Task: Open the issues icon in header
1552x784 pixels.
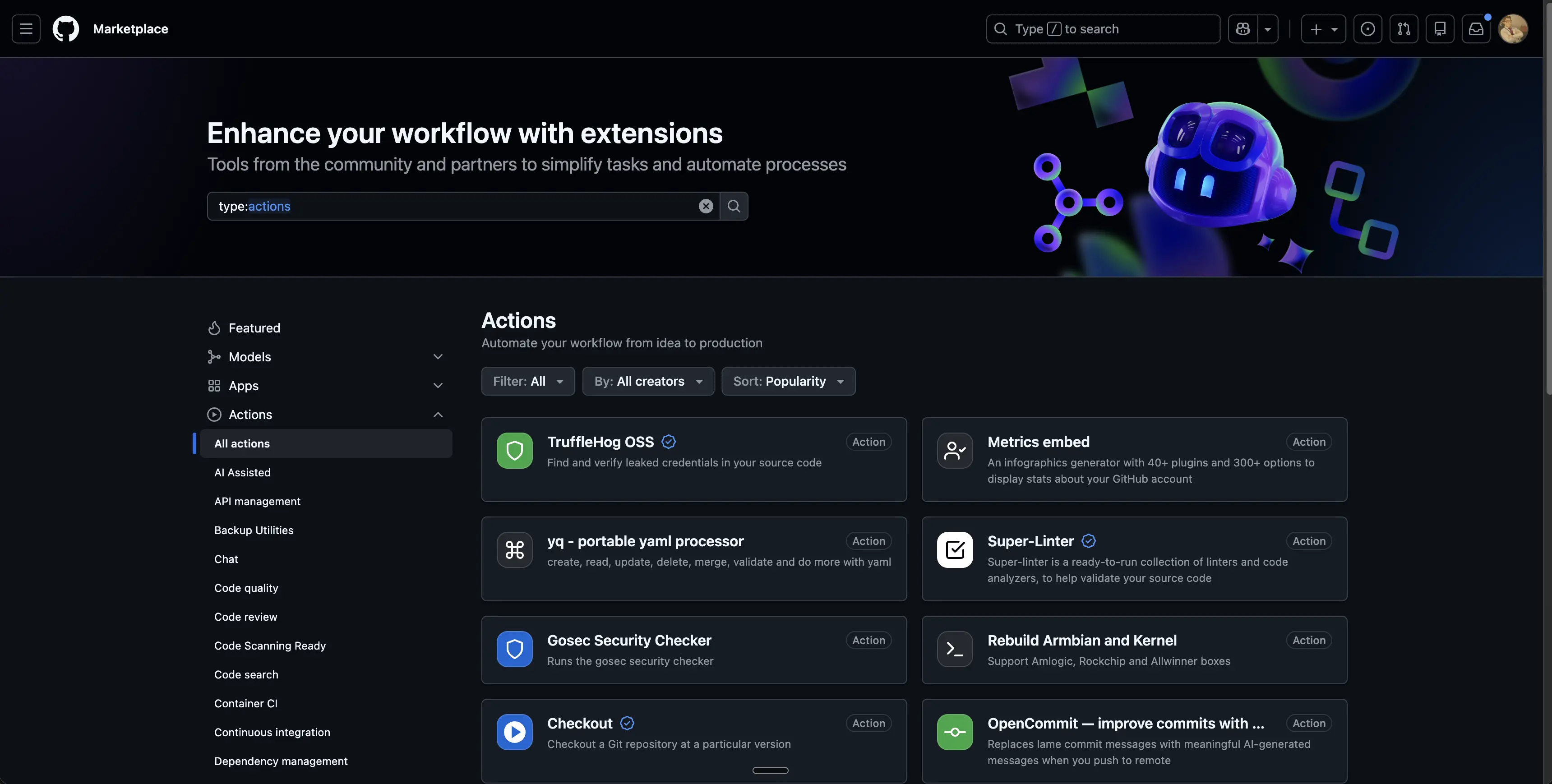Action: (1367, 29)
